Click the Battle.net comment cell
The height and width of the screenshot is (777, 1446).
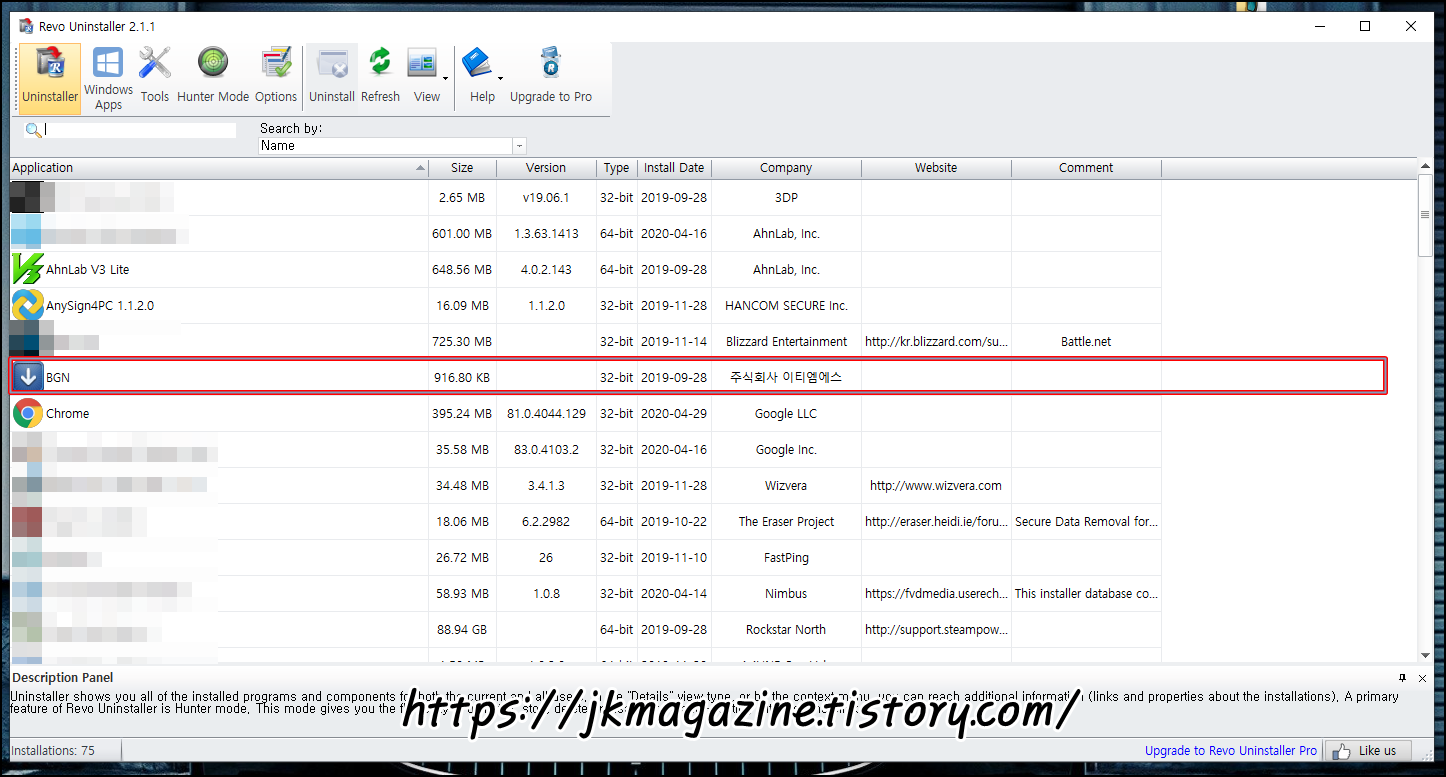pos(1086,341)
